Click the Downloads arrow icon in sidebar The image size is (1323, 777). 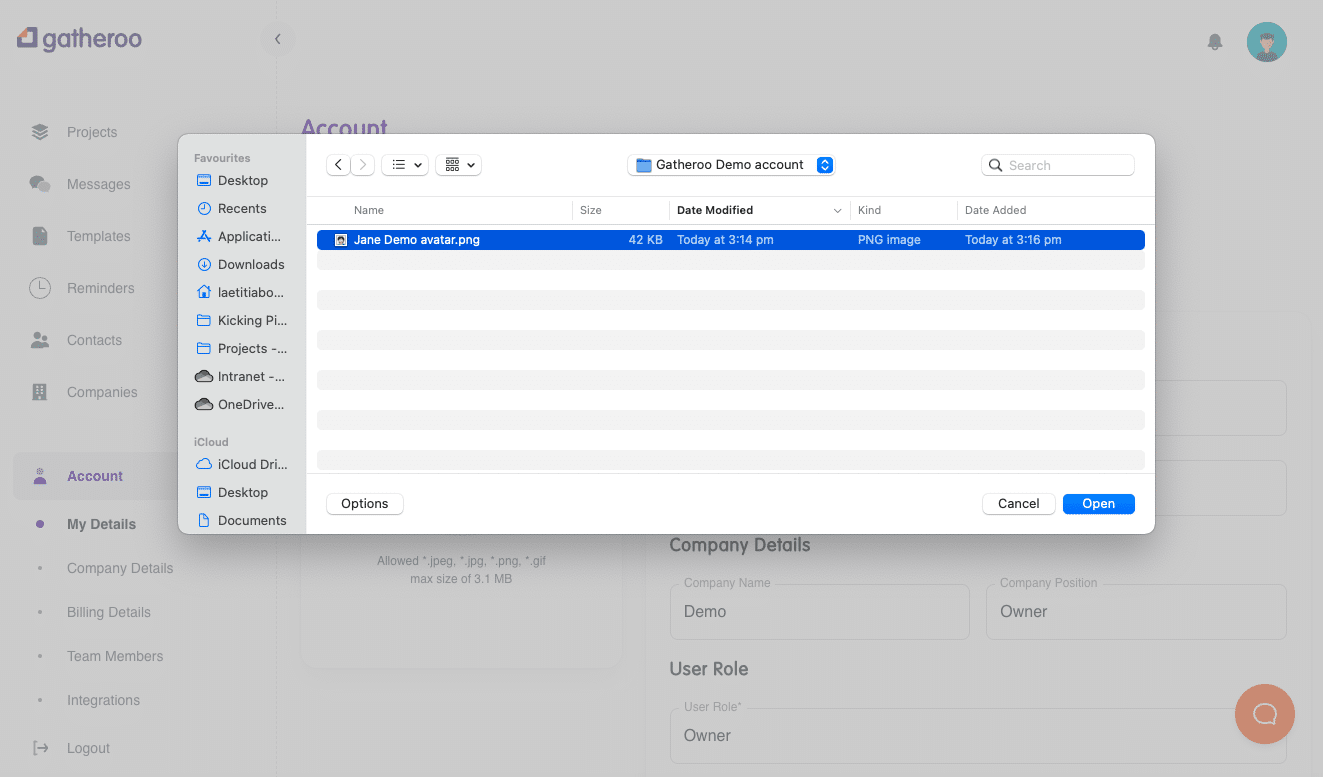pos(204,265)
